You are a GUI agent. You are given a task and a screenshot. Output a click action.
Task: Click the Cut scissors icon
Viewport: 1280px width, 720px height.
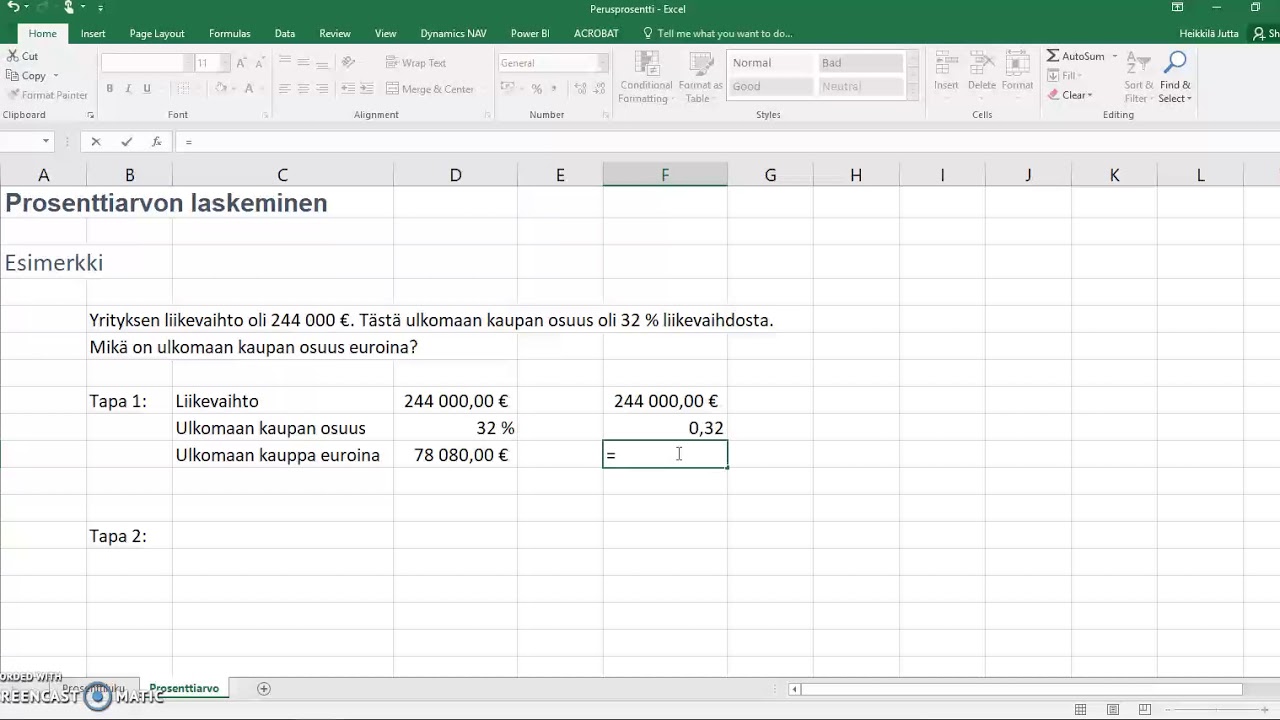coord(11,57)
